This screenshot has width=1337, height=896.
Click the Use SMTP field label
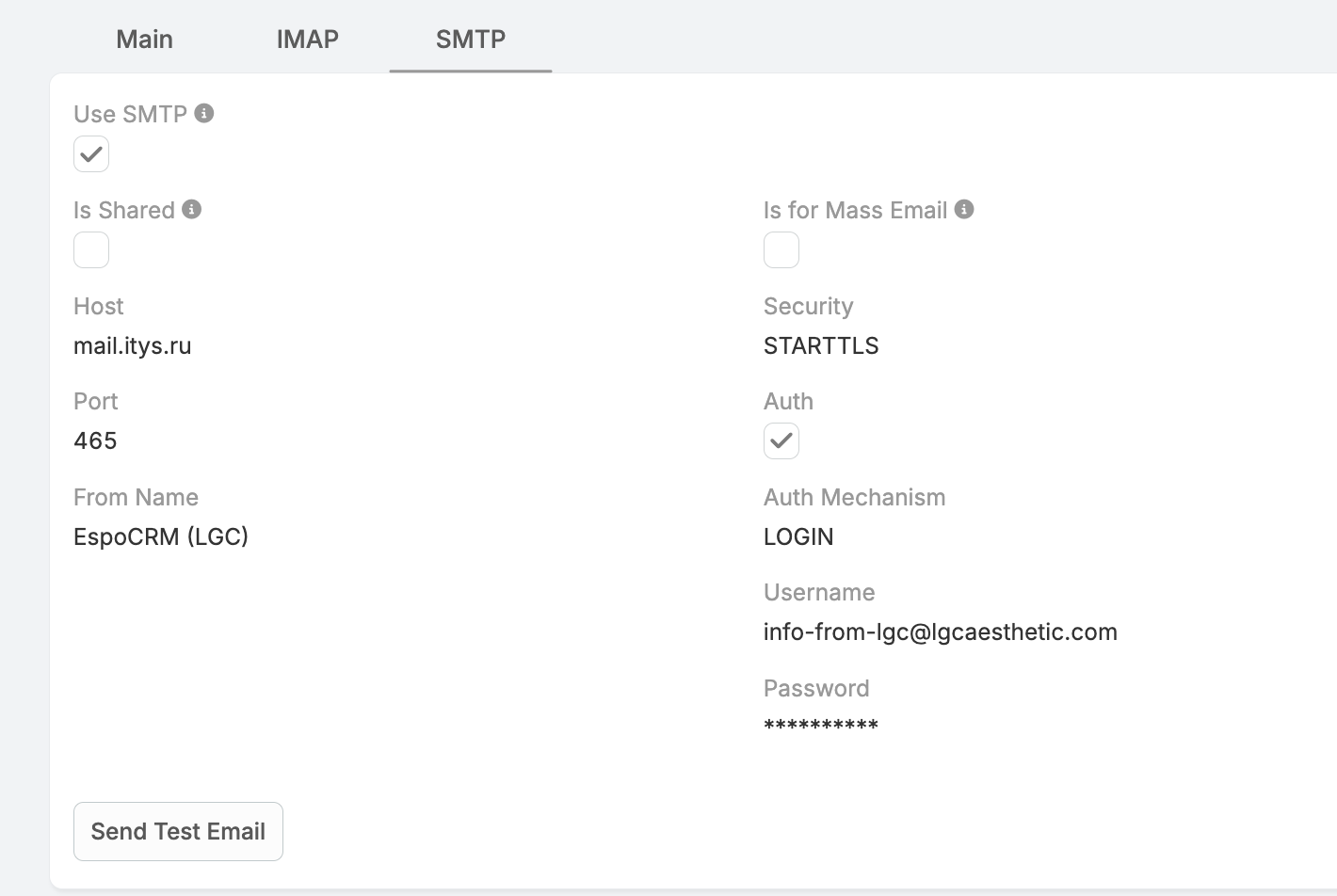coord(130,114)
